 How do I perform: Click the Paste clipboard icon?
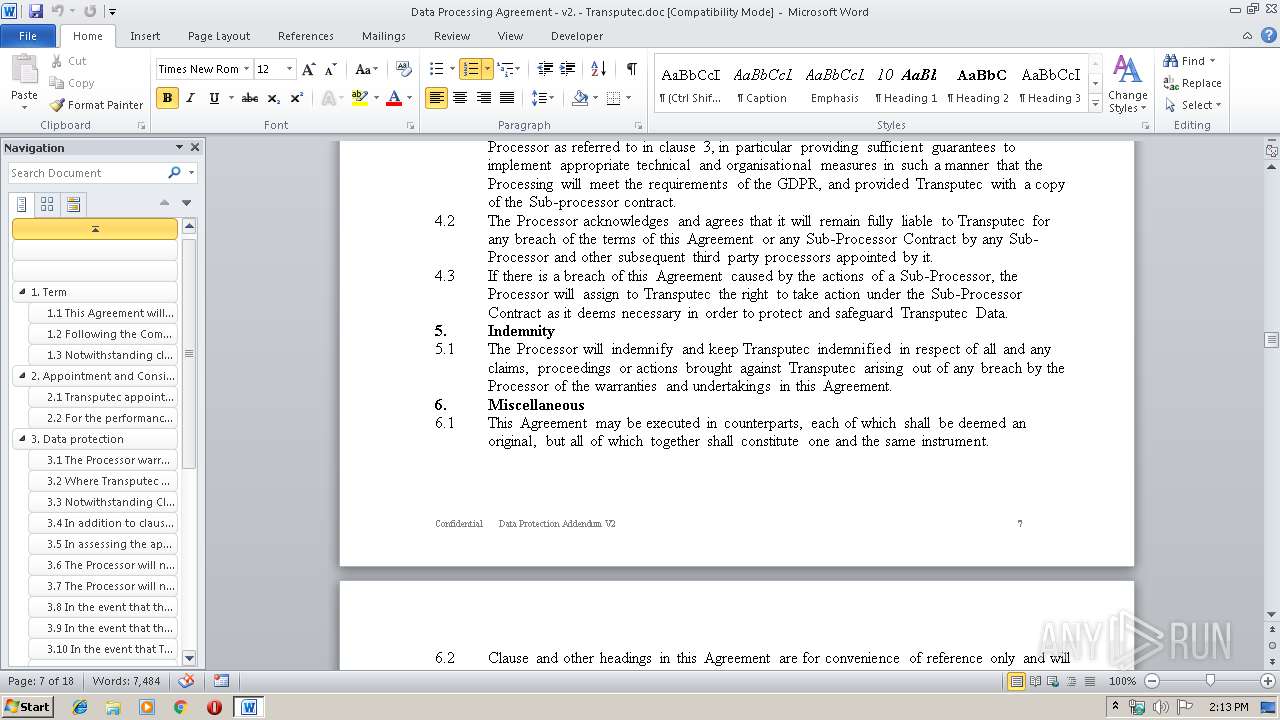[24, 70]
